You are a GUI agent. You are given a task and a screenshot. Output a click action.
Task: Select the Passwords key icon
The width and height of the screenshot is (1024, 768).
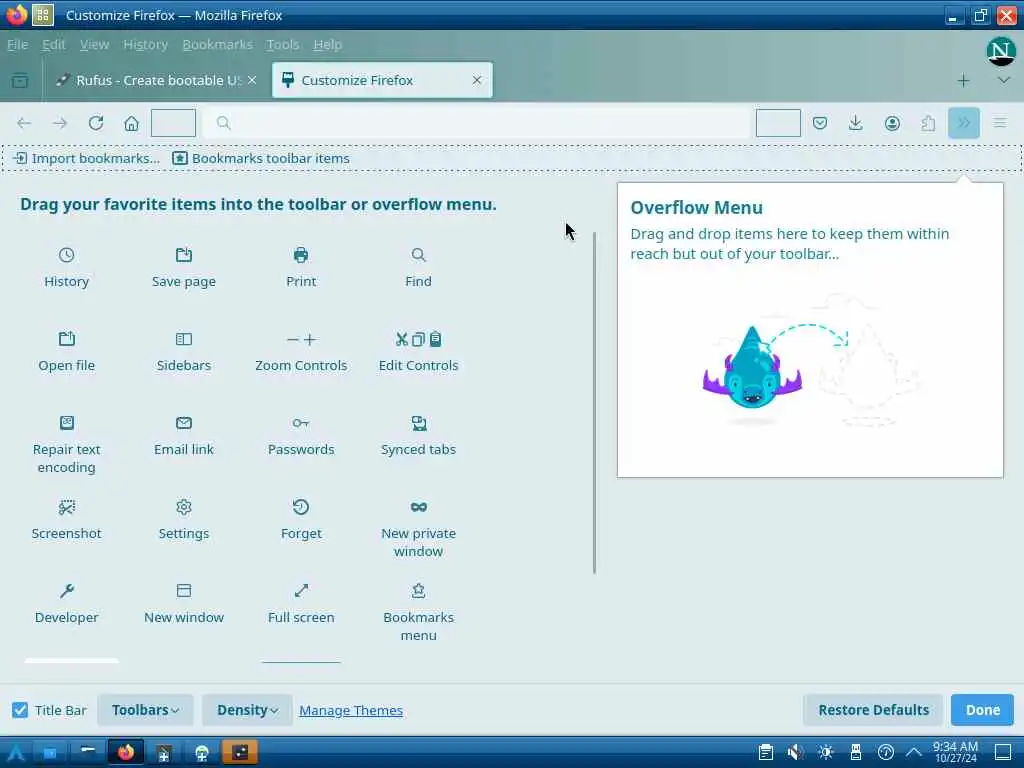tap(300, 423)
